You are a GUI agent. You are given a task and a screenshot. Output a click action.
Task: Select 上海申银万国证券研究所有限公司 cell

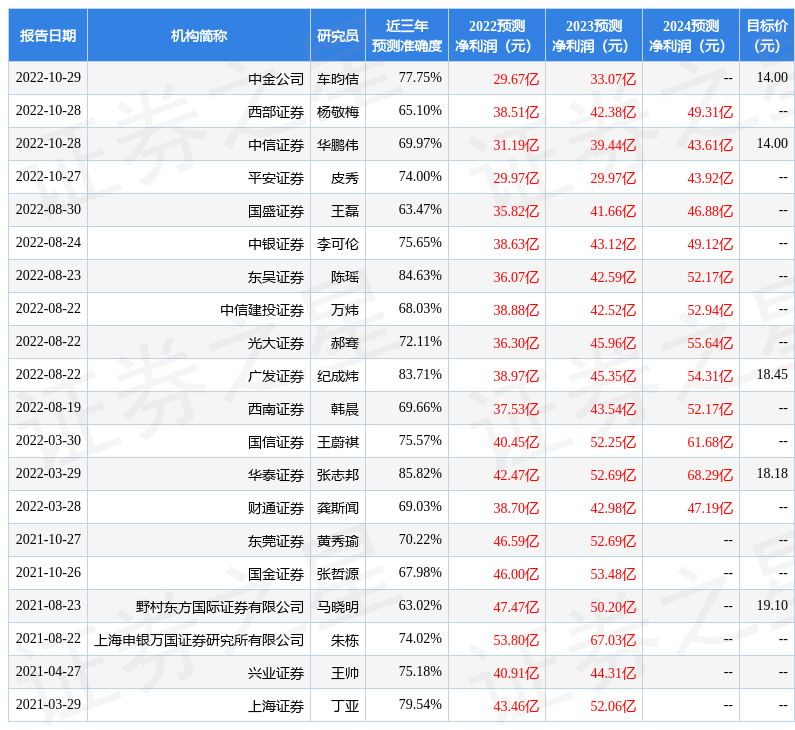(x=199, y=640)
